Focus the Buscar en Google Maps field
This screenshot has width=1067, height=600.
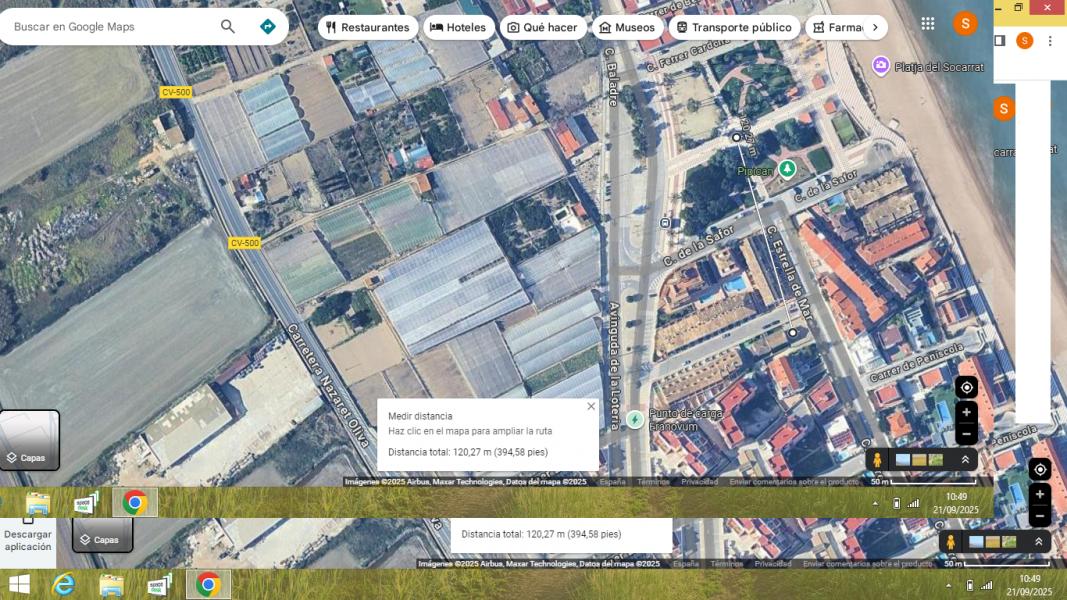110,27
